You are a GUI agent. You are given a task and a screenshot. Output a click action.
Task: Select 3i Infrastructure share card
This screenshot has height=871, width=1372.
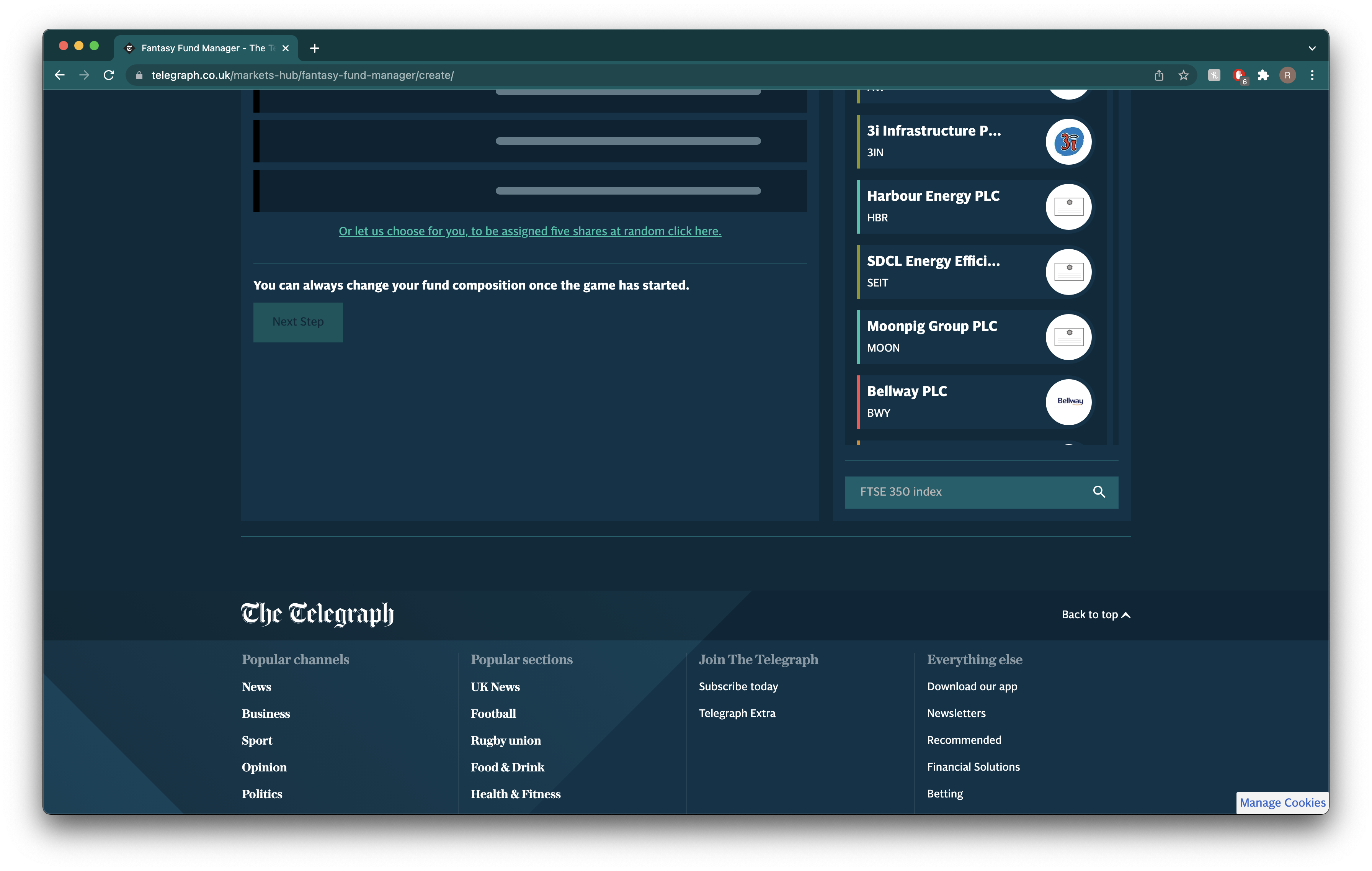pos(976,142)
